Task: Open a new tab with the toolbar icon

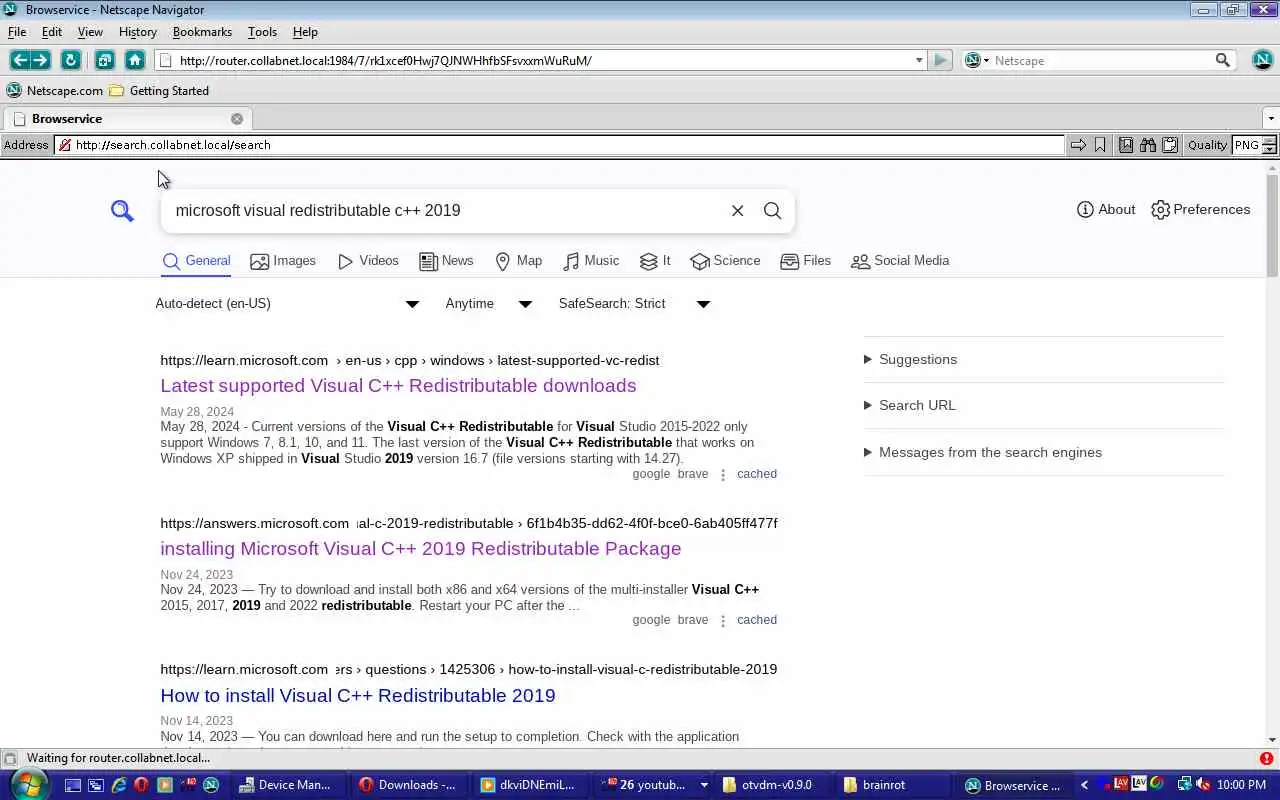Action: (104, 60)
